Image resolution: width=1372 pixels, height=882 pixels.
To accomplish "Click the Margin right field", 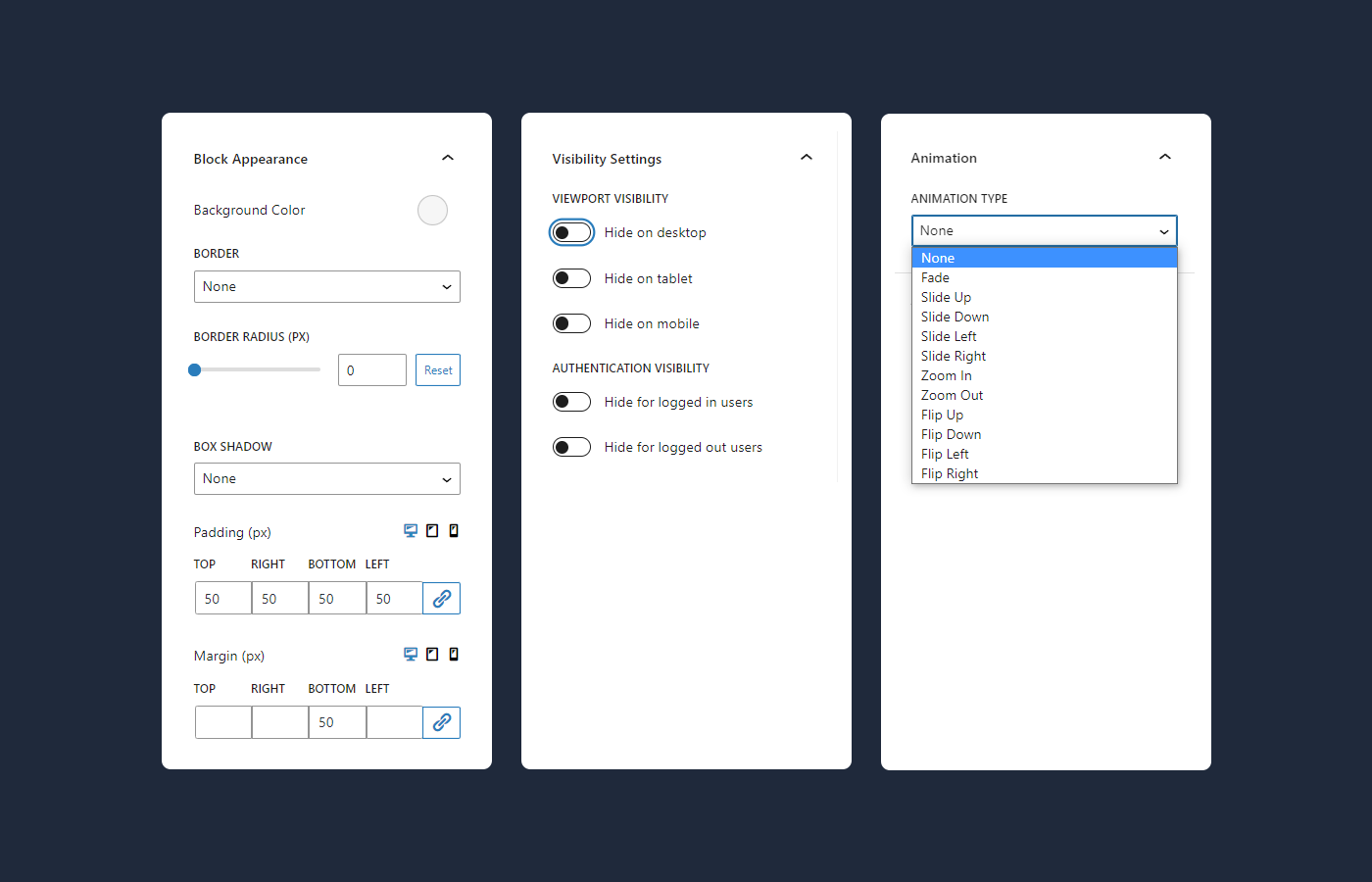I will [280, 722].
